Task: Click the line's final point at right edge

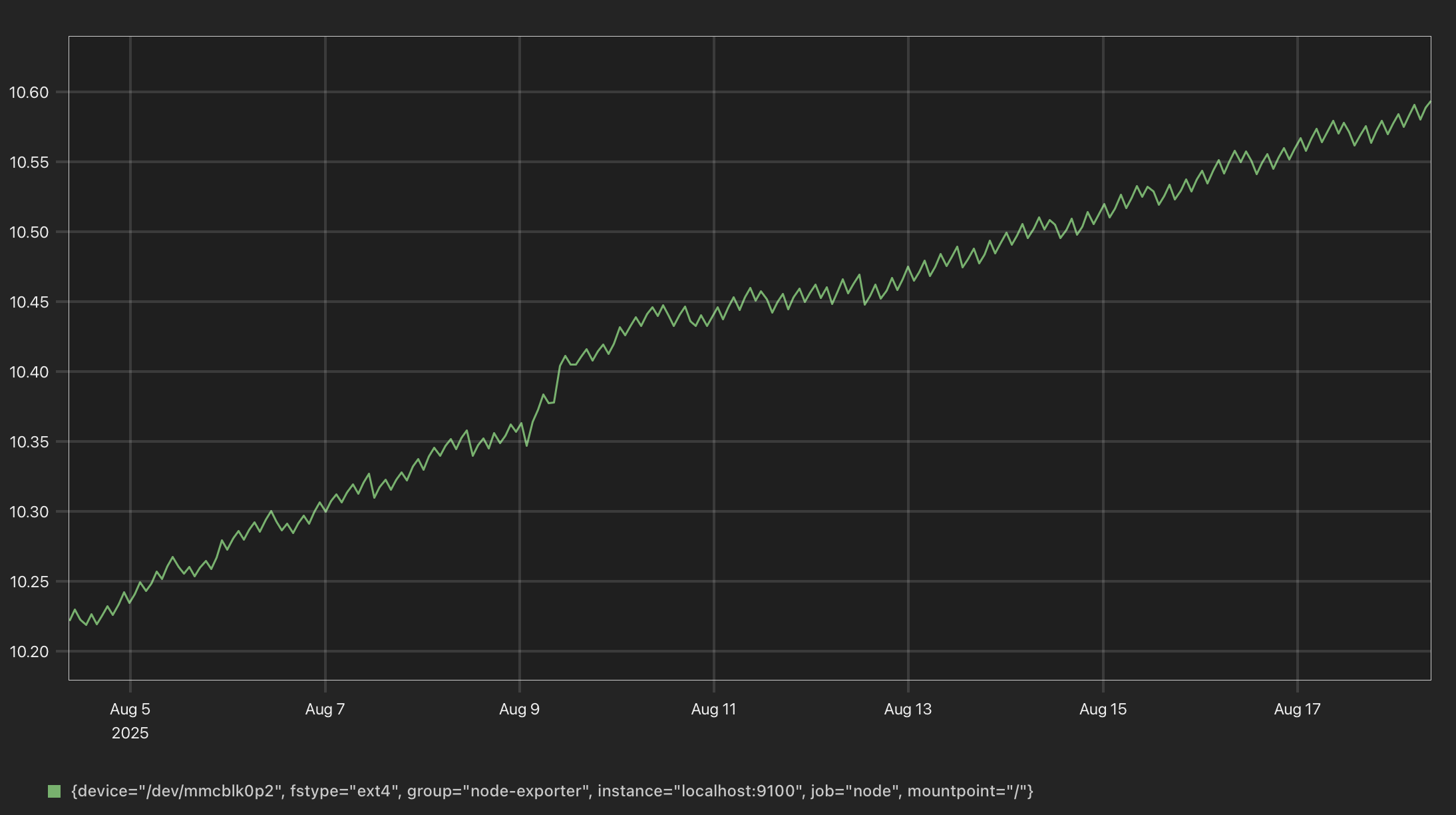Action: click(1429, 103)
